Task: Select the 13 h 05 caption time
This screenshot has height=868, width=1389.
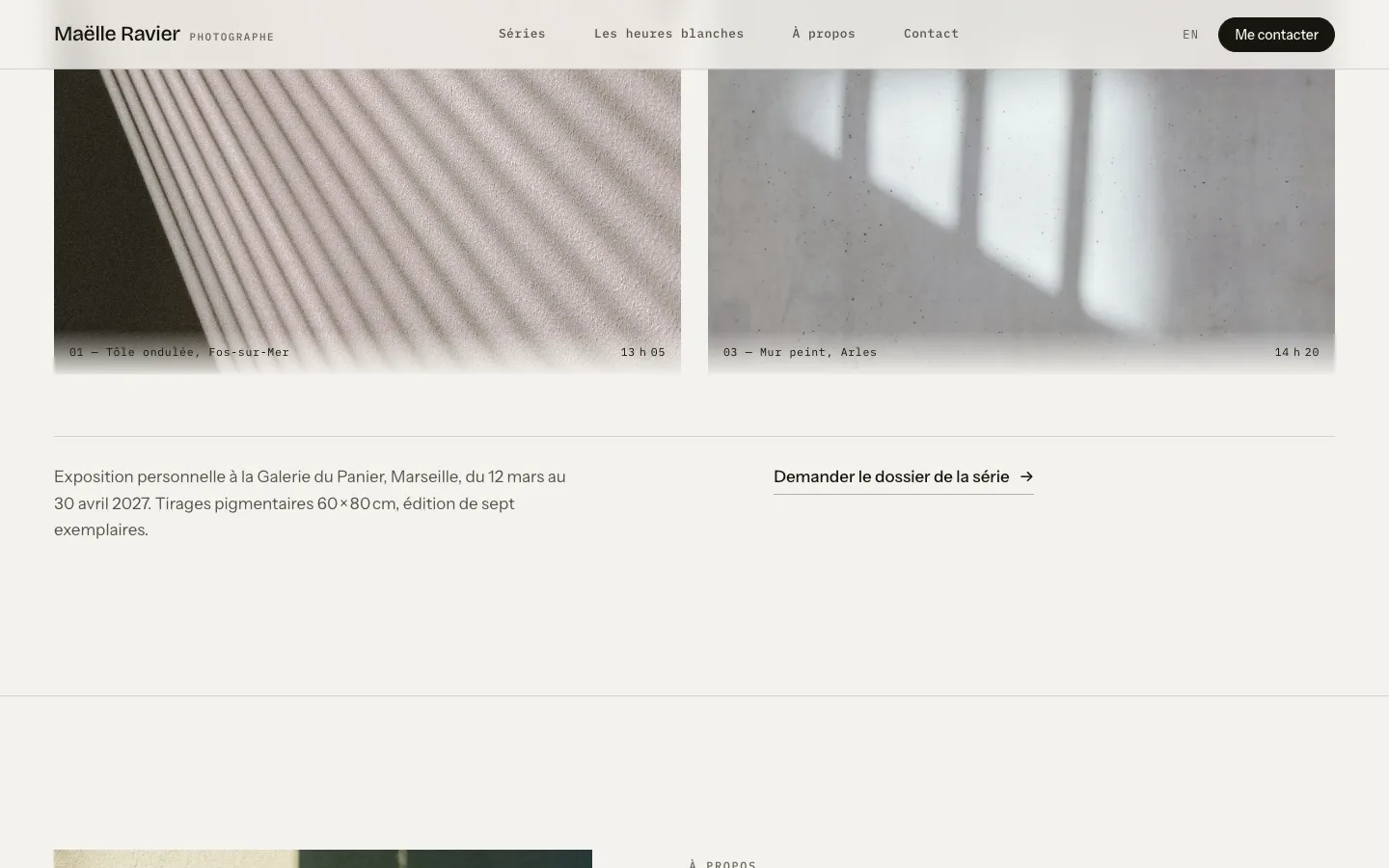Action: pyautogui.click(x=643, y=352)
